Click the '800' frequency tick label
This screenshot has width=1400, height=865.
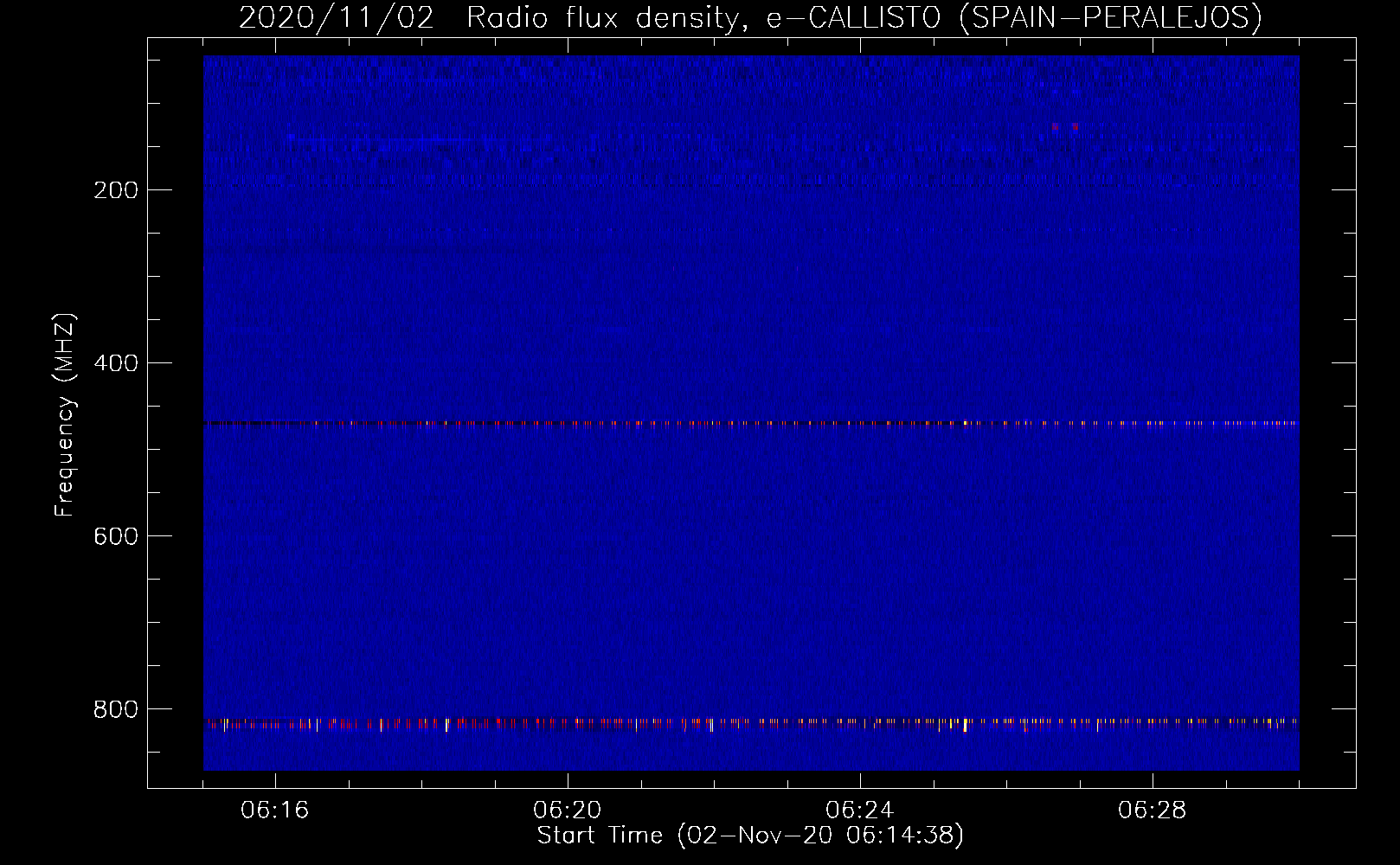(x=116, y=709)
